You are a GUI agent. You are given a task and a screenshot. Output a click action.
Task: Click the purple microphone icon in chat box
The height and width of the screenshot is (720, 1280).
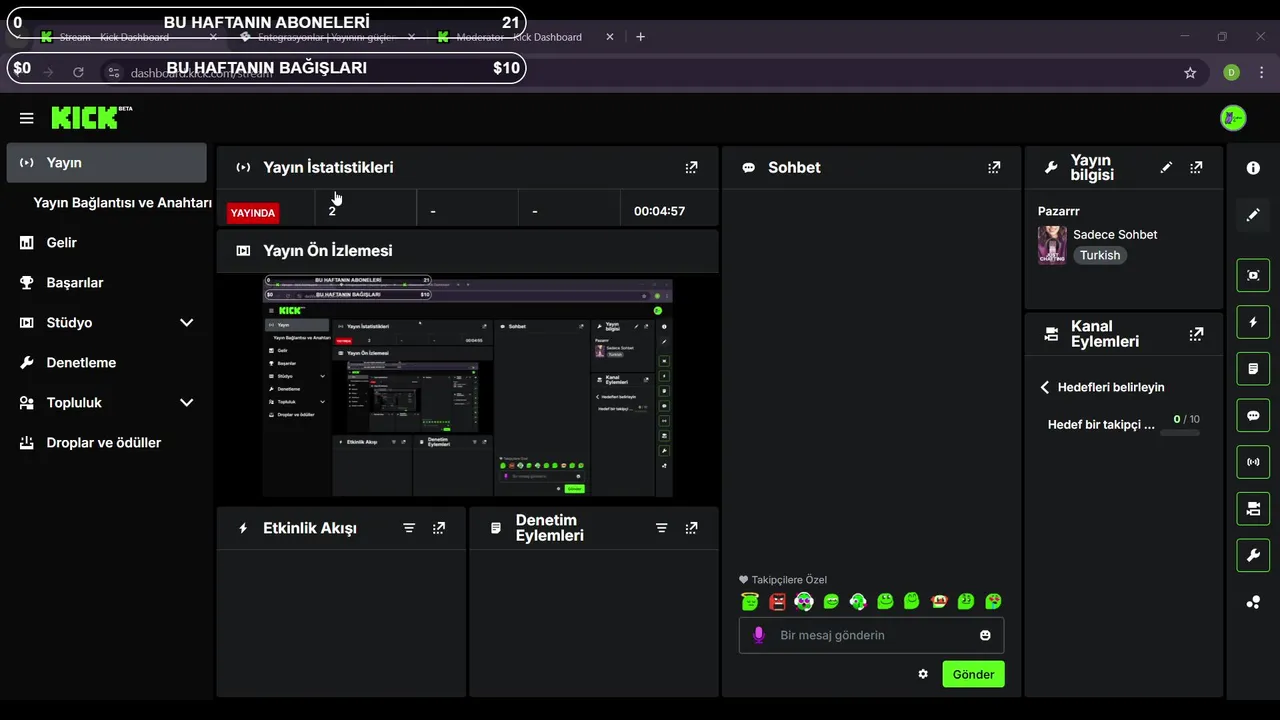coord(759,635)
